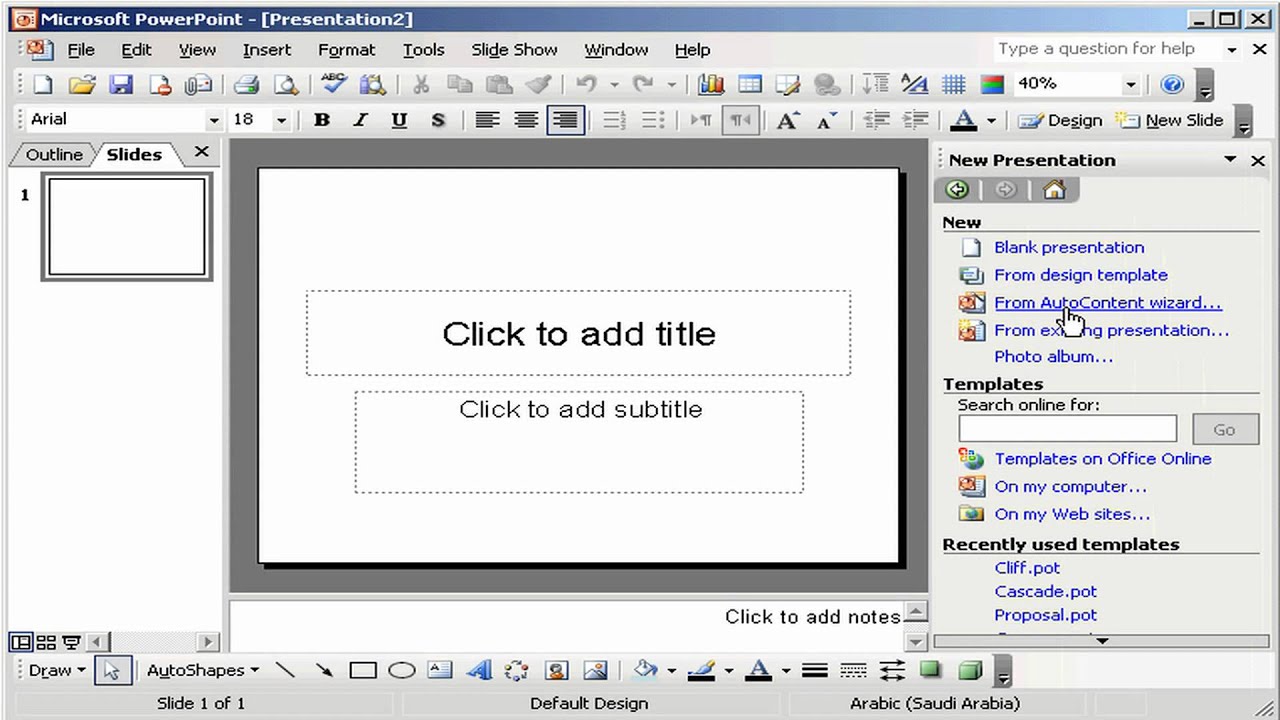Open the font size 18 dropdown
This screenshot has height=720, width=1280.
point(281,120)
